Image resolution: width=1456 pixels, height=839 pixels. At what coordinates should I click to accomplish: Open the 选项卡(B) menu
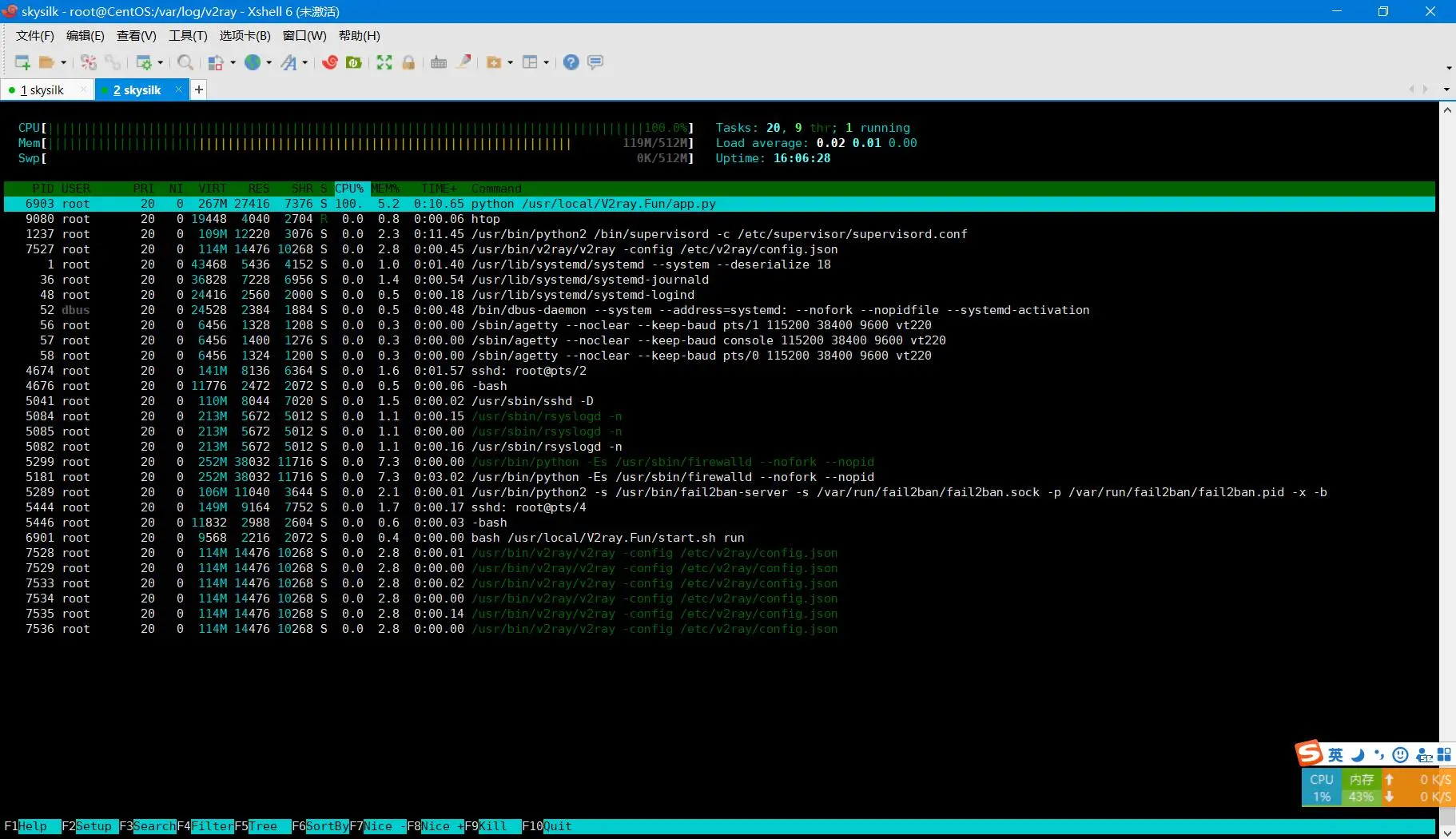[x=245, y=36]
